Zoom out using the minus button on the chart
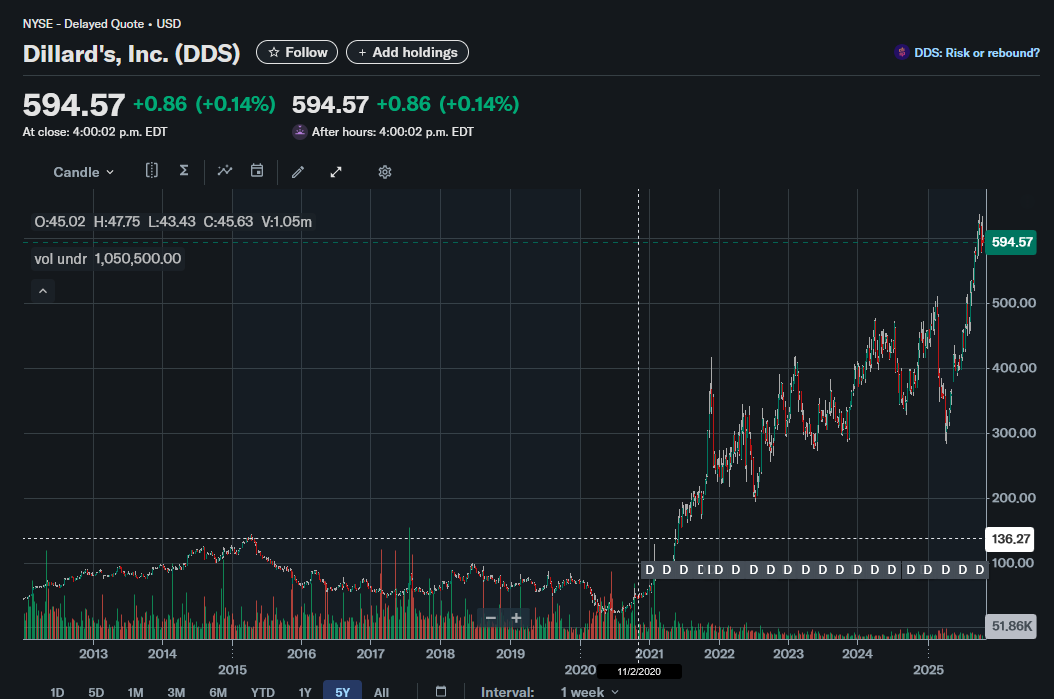 click(491, 618)
